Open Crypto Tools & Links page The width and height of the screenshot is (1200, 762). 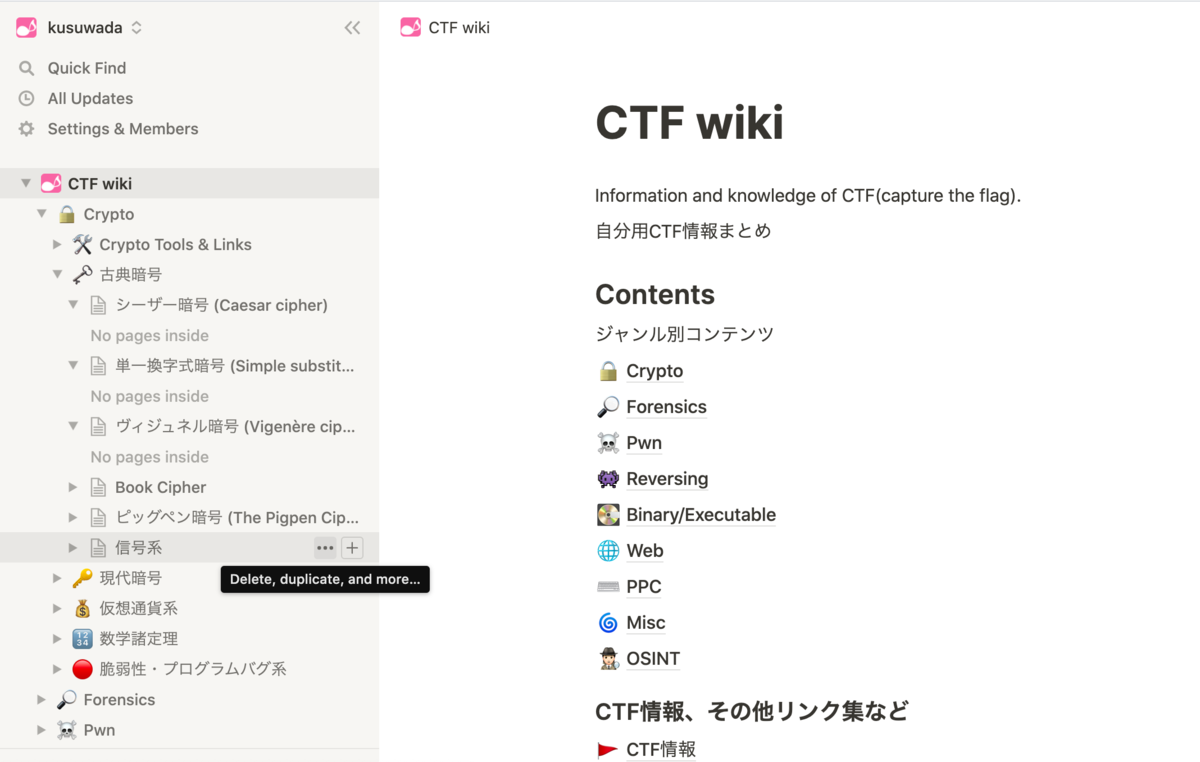click(175, 244)
